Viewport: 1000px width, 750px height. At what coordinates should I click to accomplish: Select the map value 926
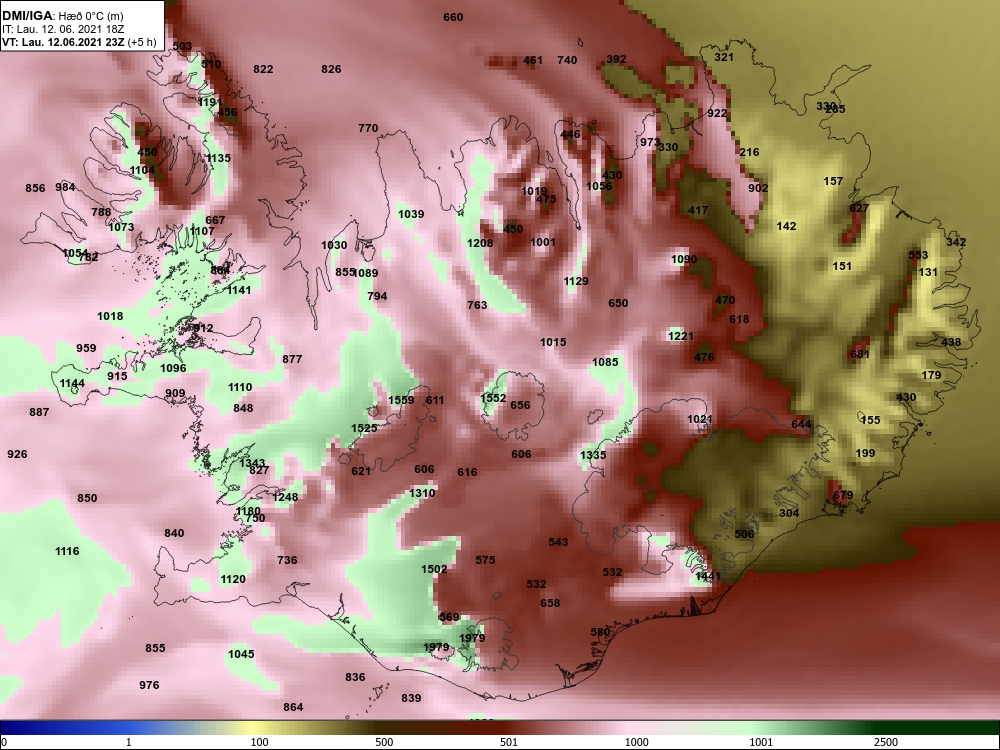tap(17, 454)
